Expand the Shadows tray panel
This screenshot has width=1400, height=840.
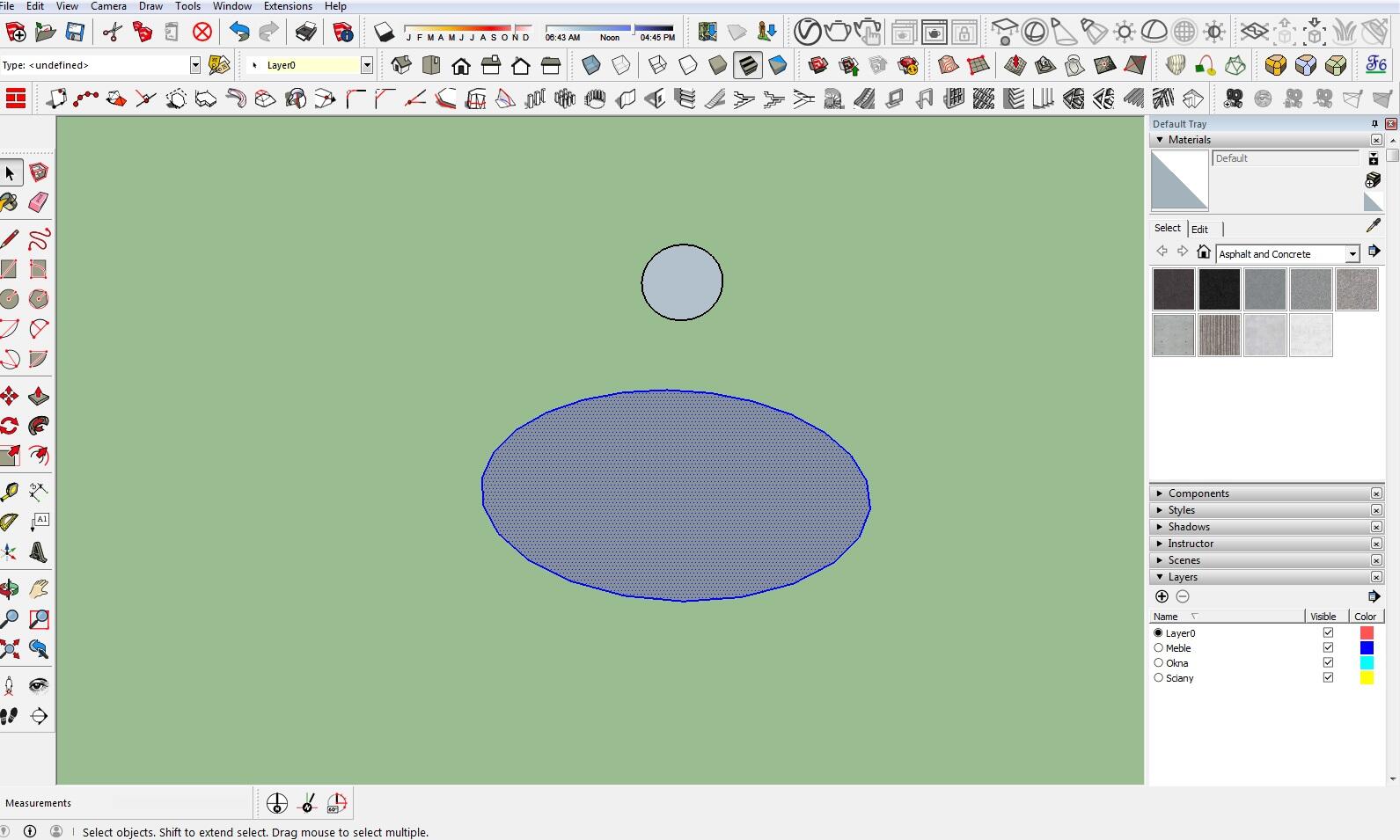pyautogui.click(x=1189, y=527)
